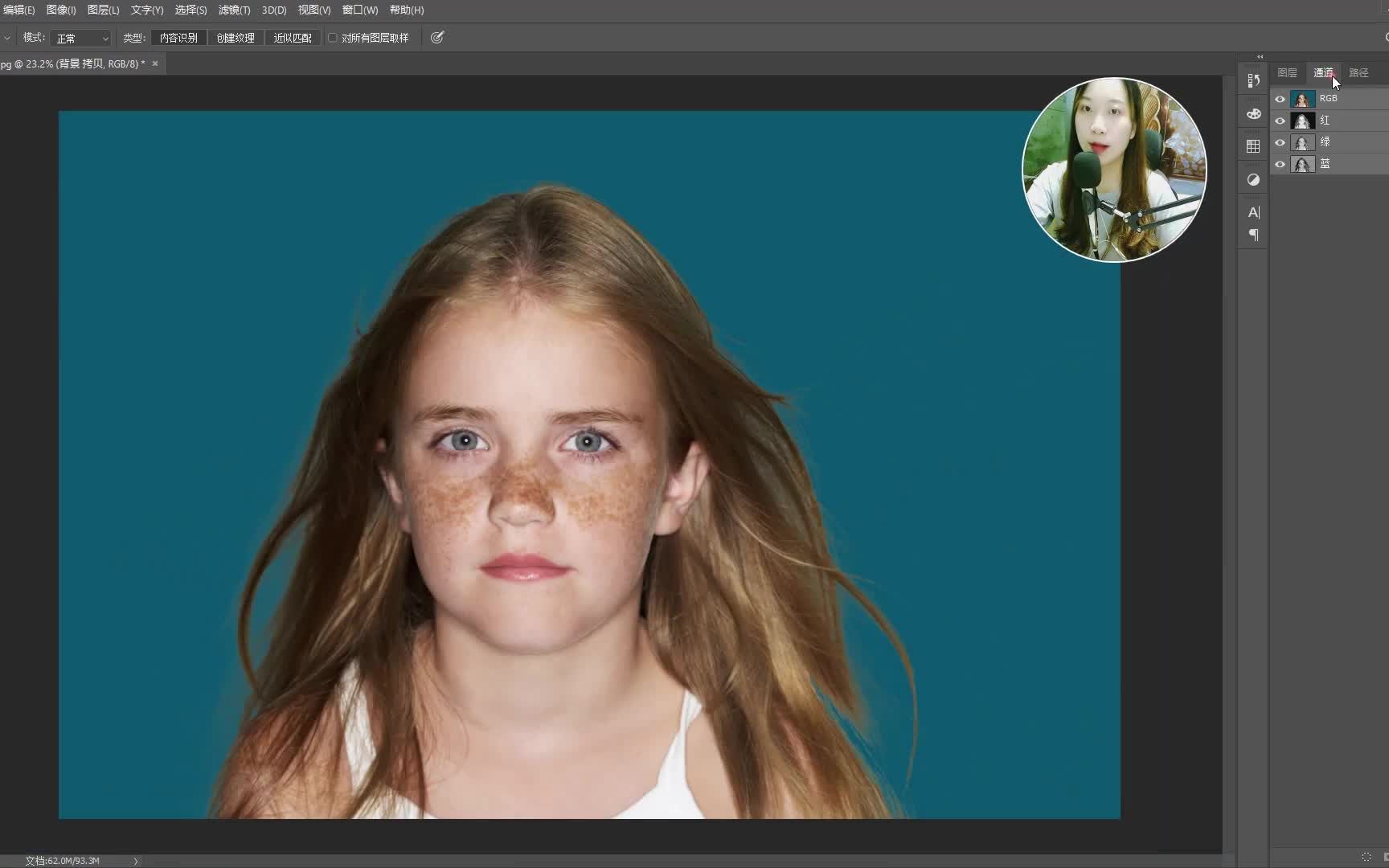This screenshot has width=1389, height=868.
Task: Select the 近似匹配 type button
Action: 292,38
